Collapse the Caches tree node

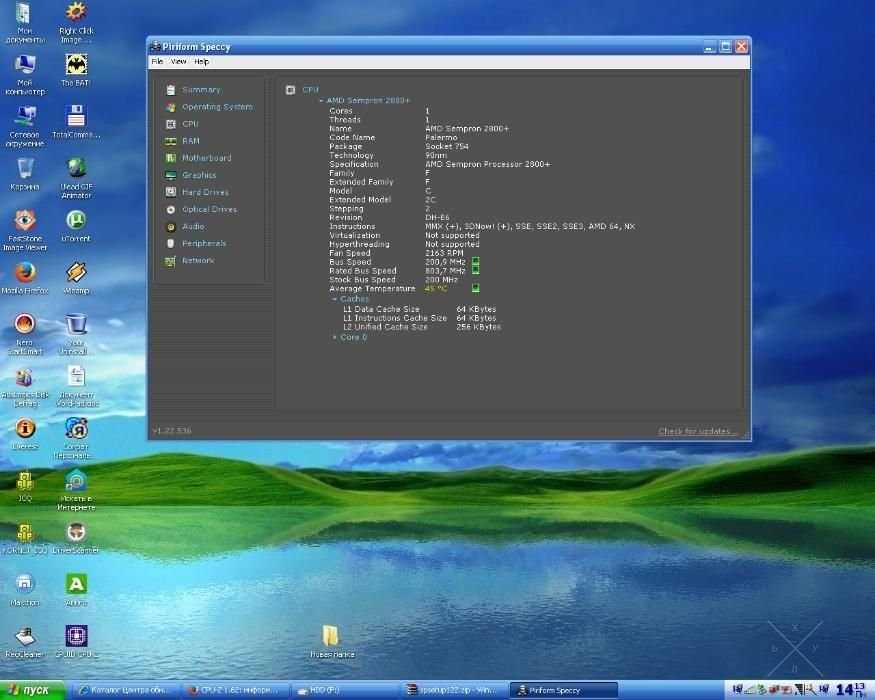click(335, 299)
